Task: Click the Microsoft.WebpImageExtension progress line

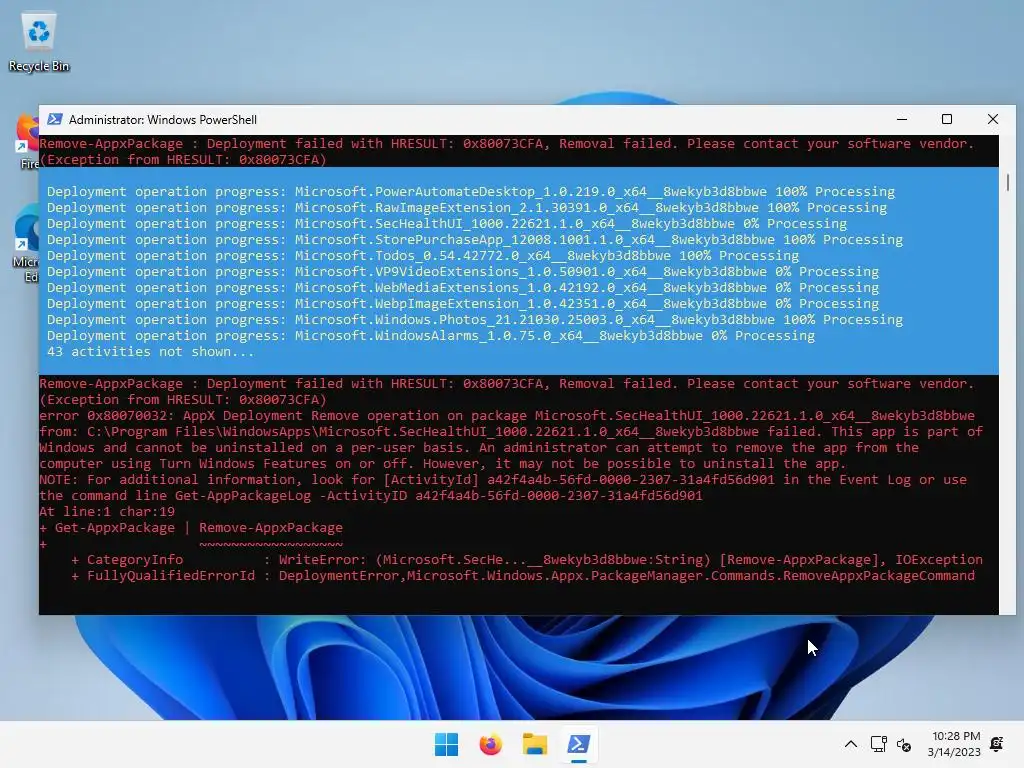Action: pyautogui.click(x=463, y=304)
